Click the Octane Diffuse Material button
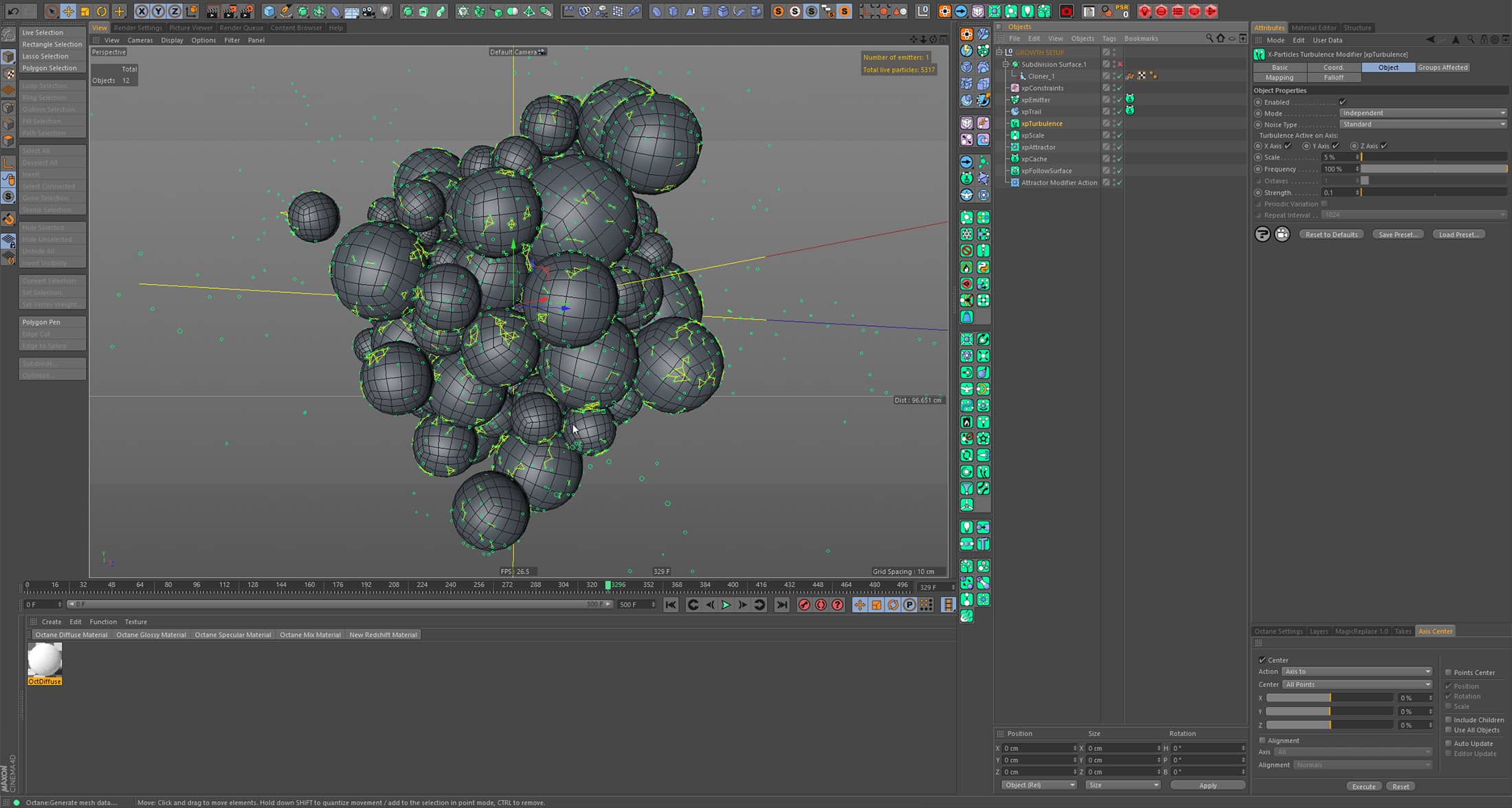 71,635
